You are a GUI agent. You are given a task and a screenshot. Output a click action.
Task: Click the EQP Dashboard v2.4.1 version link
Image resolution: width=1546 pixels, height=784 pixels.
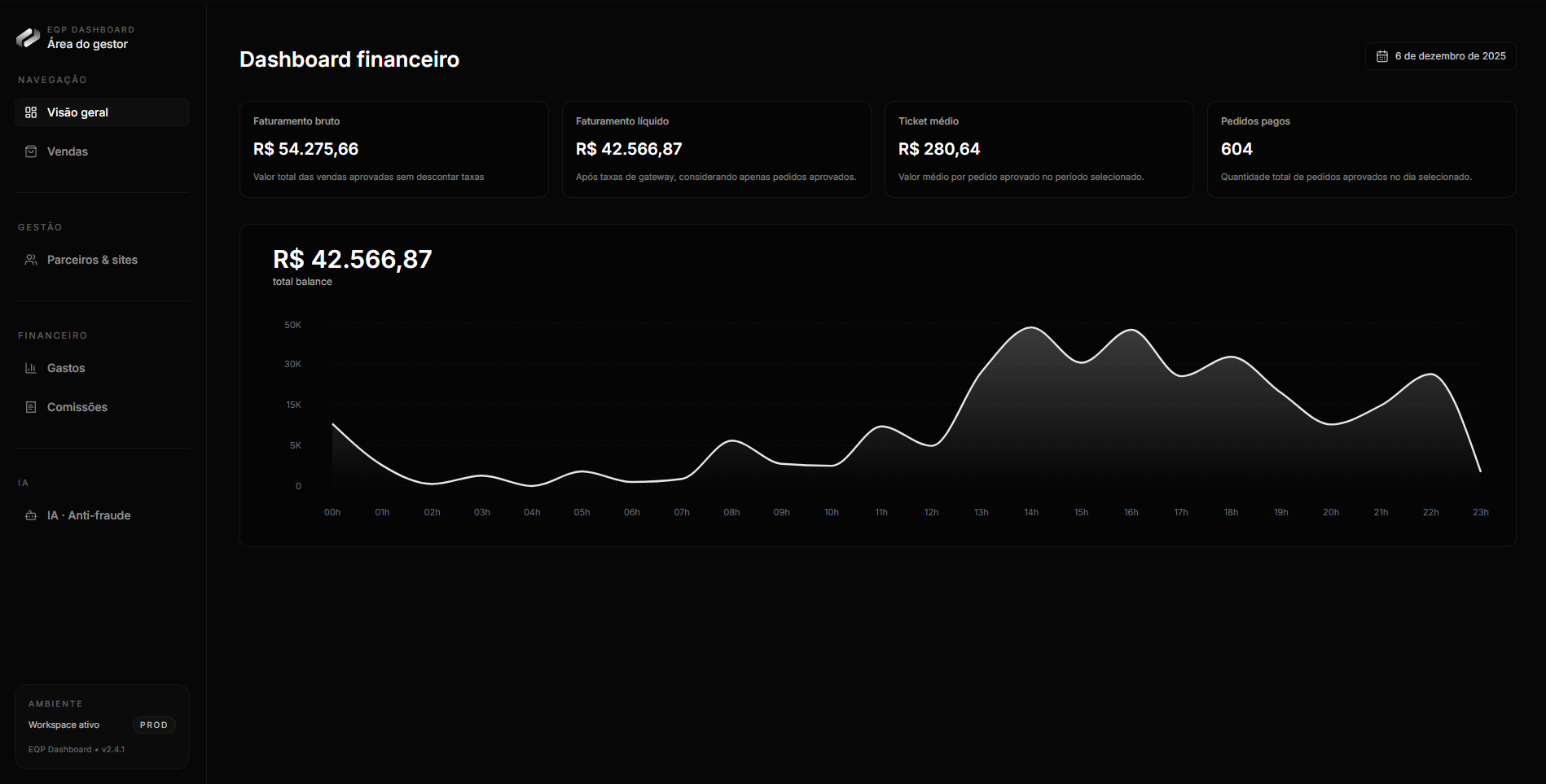coord(77,748)
